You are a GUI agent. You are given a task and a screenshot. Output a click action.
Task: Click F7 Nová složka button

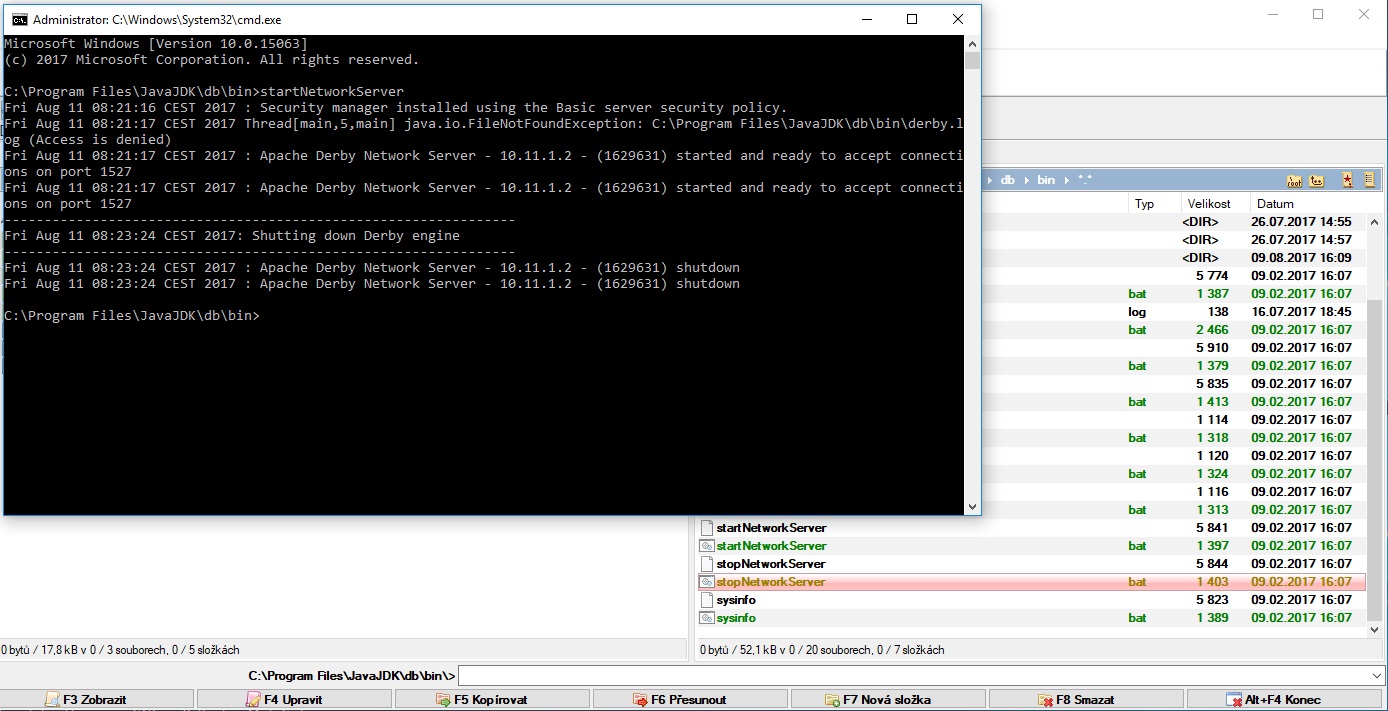[889, 700]
